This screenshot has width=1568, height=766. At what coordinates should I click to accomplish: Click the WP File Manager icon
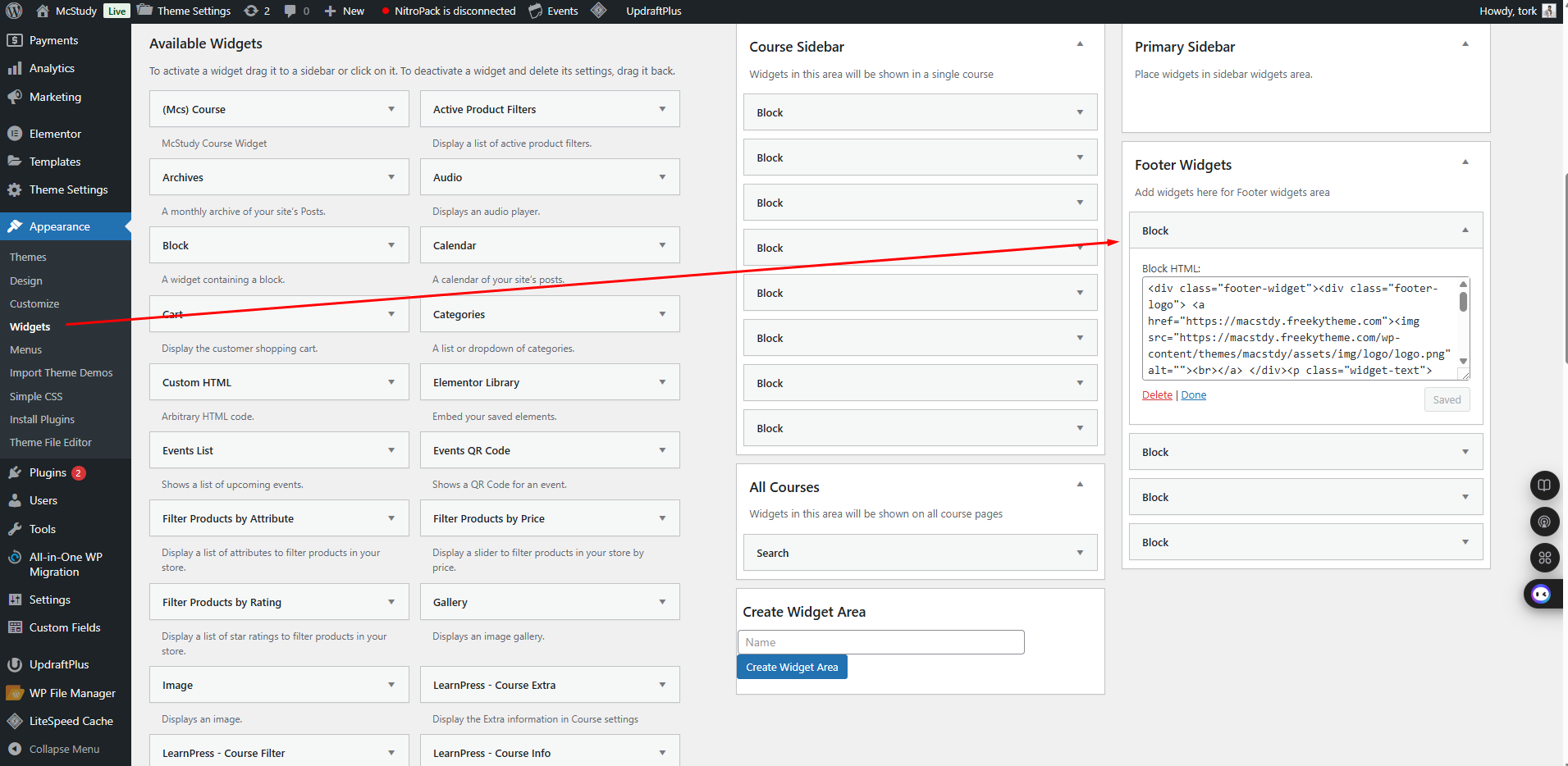[x=15, y=693]
